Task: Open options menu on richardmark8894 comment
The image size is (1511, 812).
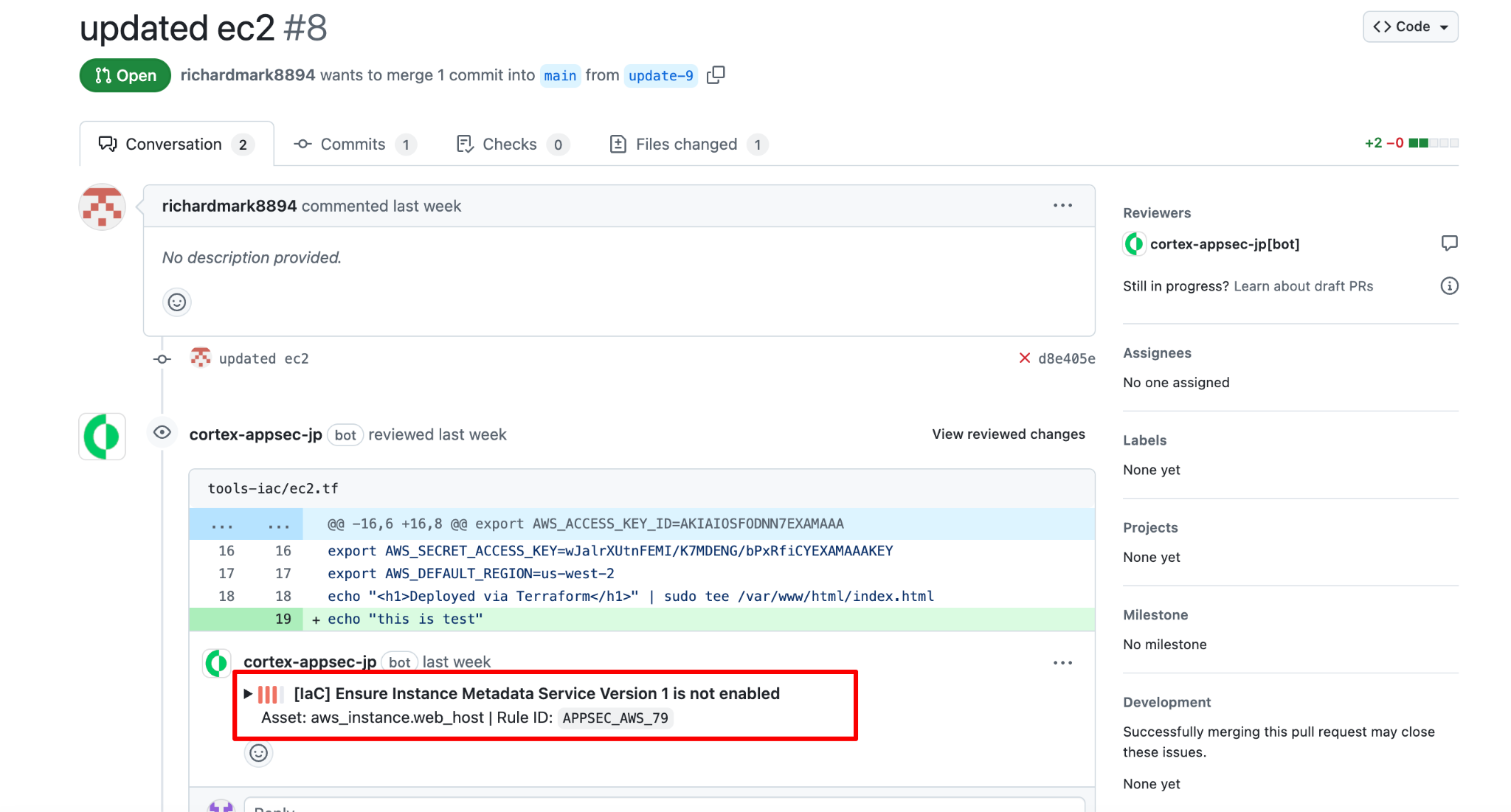Action: (1062, 206)
